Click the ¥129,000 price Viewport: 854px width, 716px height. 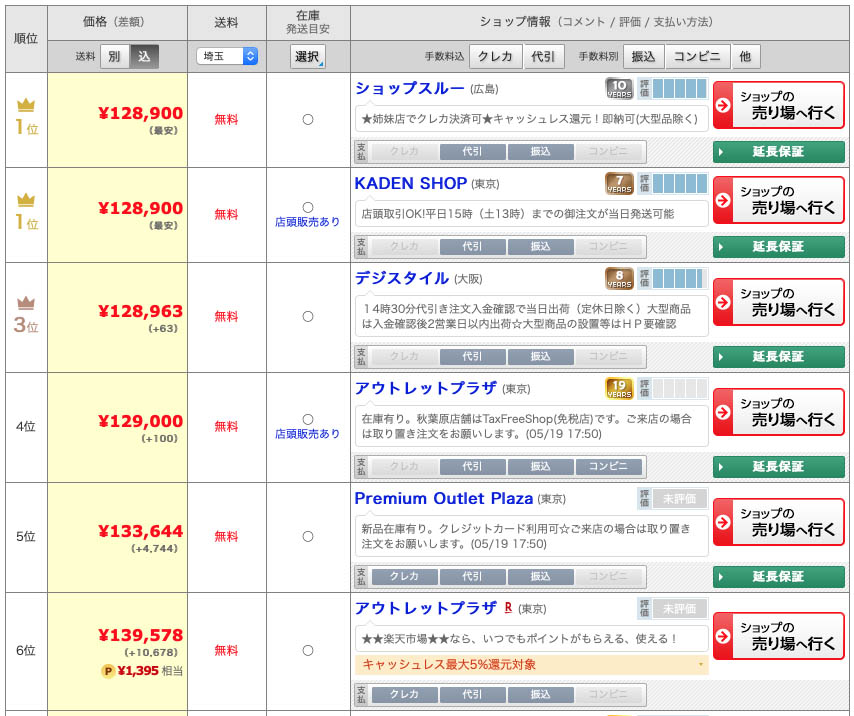point(141,421)
